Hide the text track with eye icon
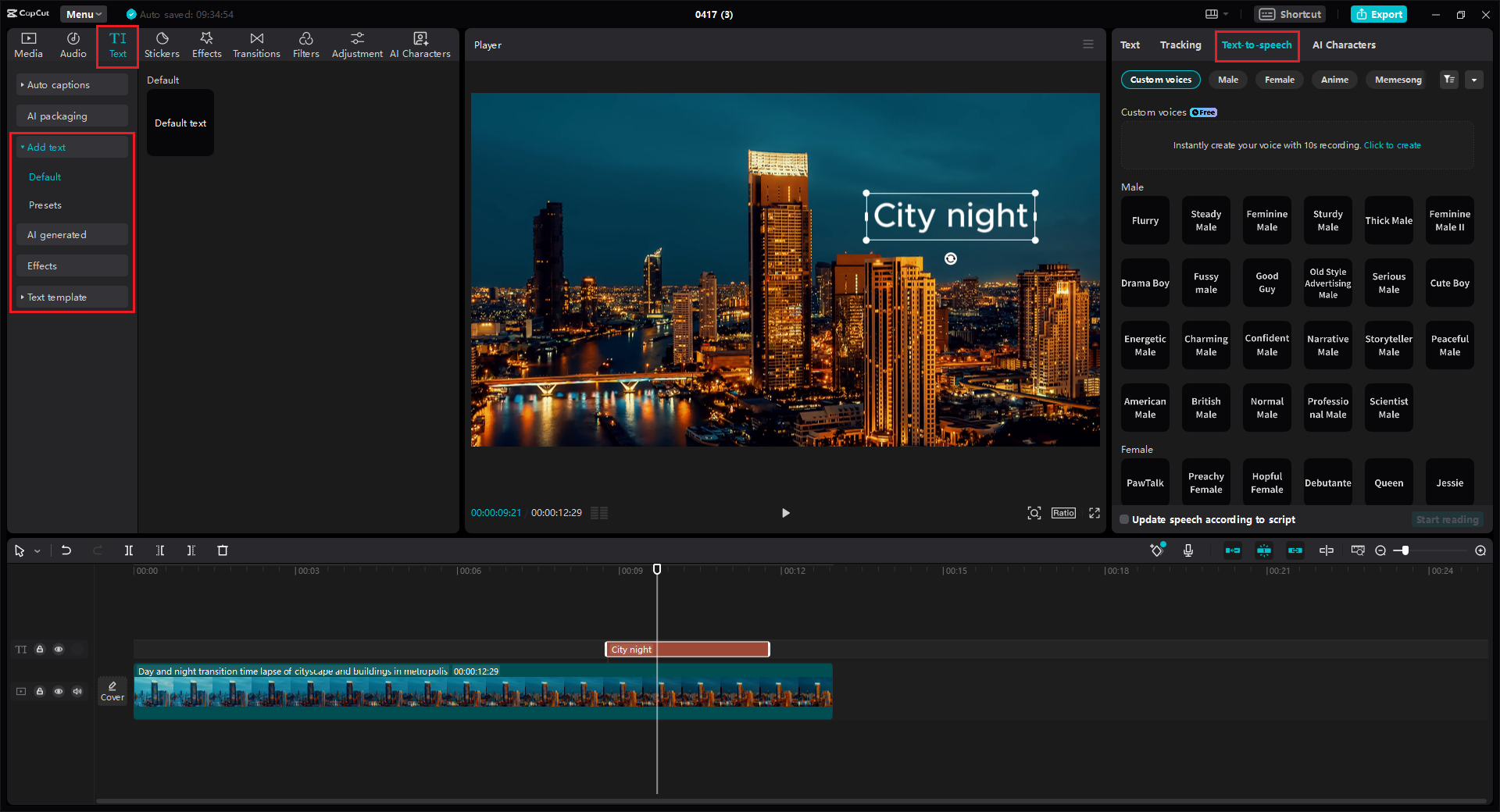 pyautogui.click(x=59, y=650)
